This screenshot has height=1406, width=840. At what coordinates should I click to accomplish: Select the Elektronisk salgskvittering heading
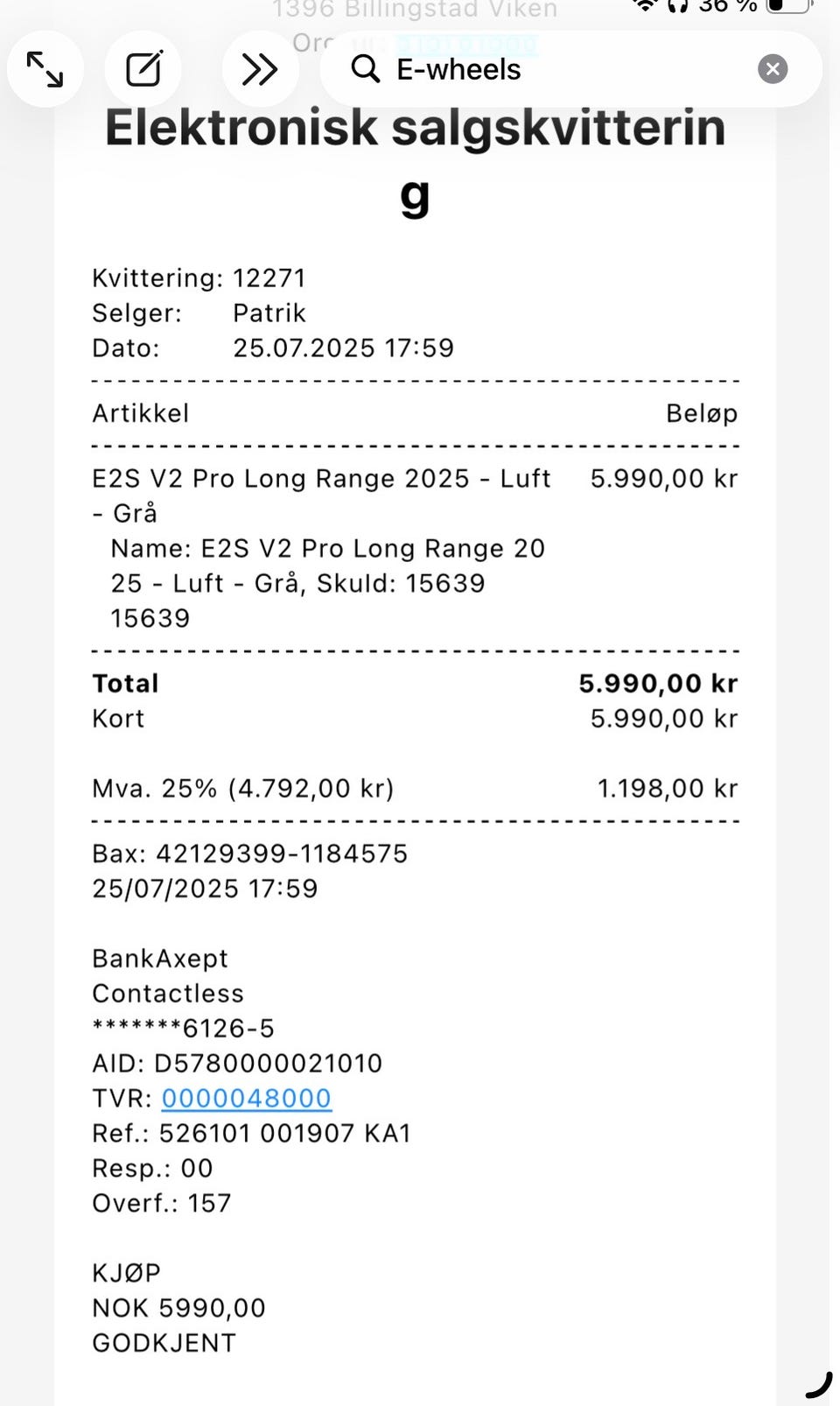[x=416, y=161]
